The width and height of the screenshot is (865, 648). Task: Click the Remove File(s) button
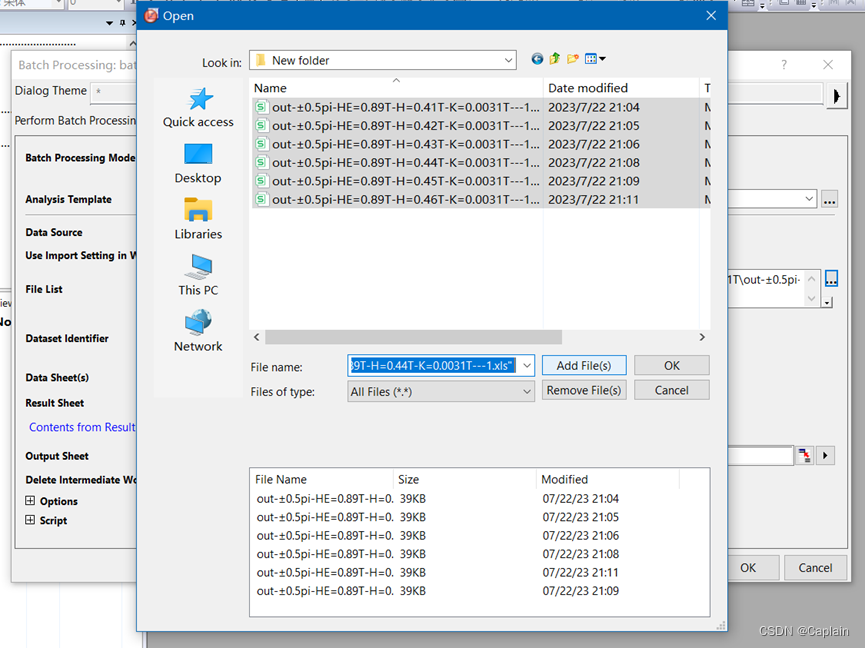click(584, 390)
